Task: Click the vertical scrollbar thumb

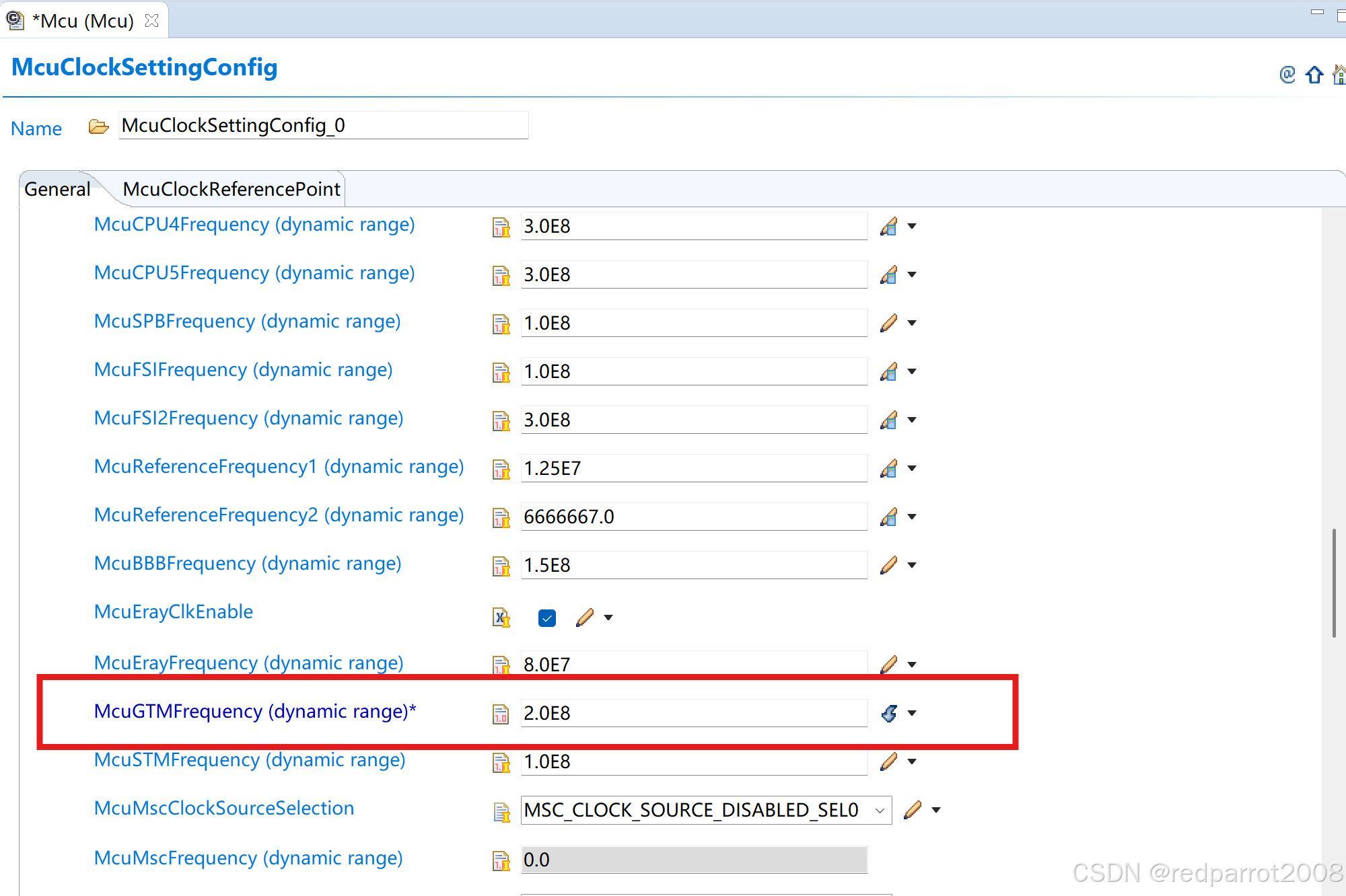Action: [x=1333, y=583]
